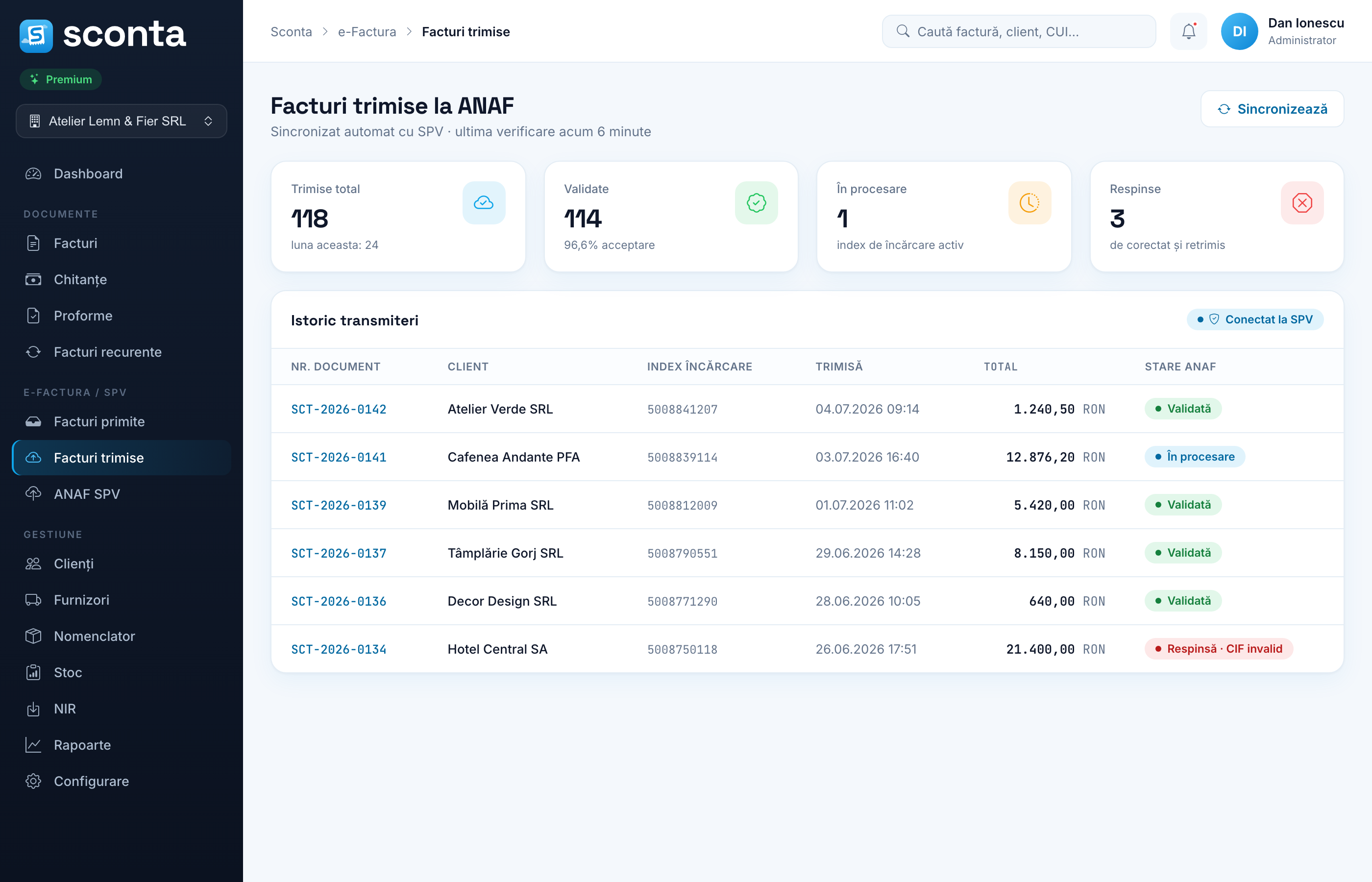
Task: Open invoice SCT-2026-0141
Action: click(x=339, y=457)
